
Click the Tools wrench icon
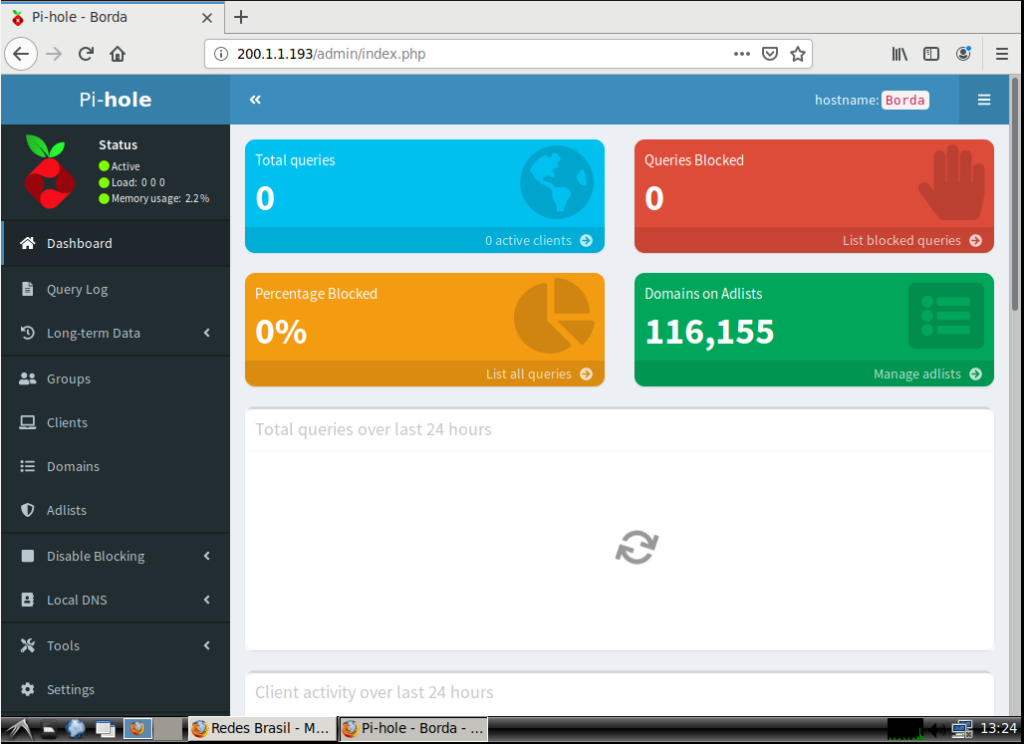click(27, 645)
